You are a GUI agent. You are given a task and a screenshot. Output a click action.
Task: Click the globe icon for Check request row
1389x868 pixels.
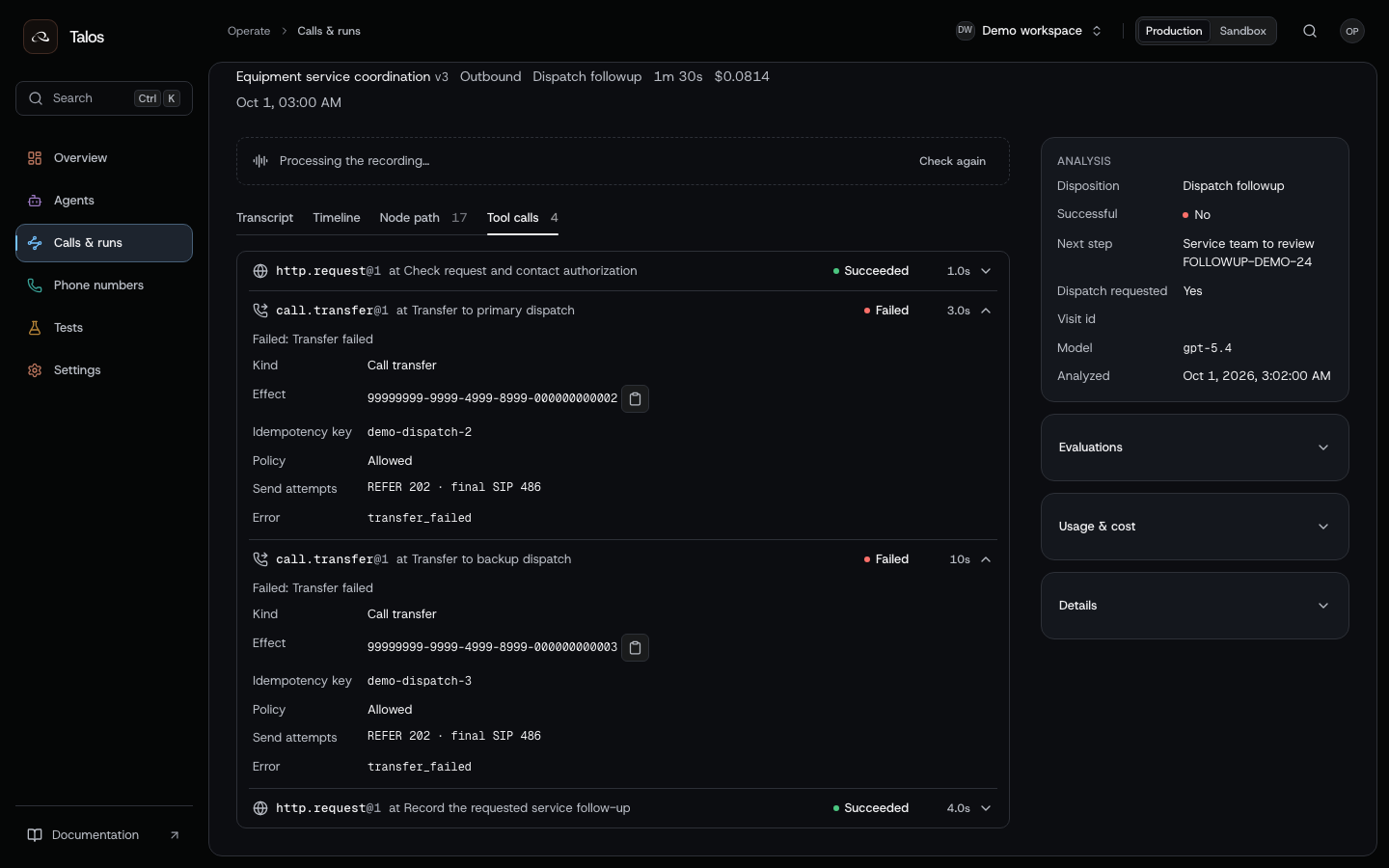pyautogui.click(x=260, y=271)
